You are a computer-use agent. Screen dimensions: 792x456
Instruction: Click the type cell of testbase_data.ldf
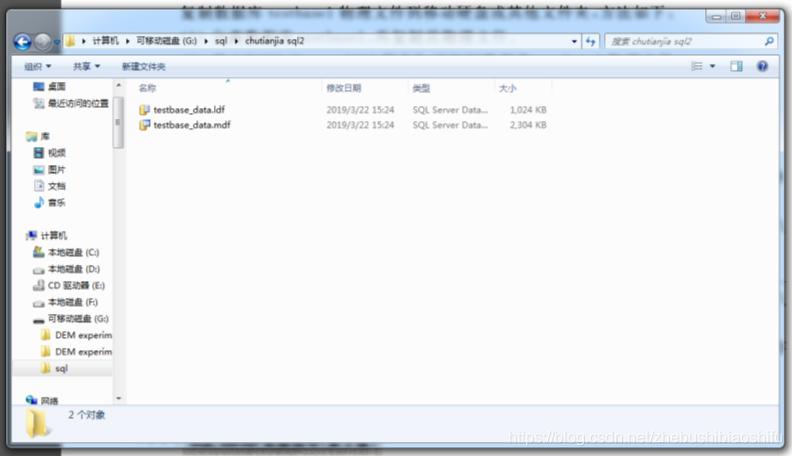tap(450, 110)
